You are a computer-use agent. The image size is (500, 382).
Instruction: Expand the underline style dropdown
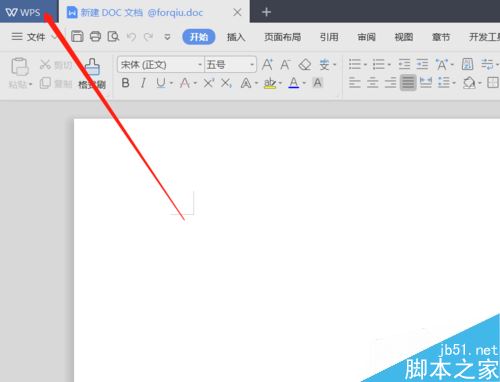171,83
